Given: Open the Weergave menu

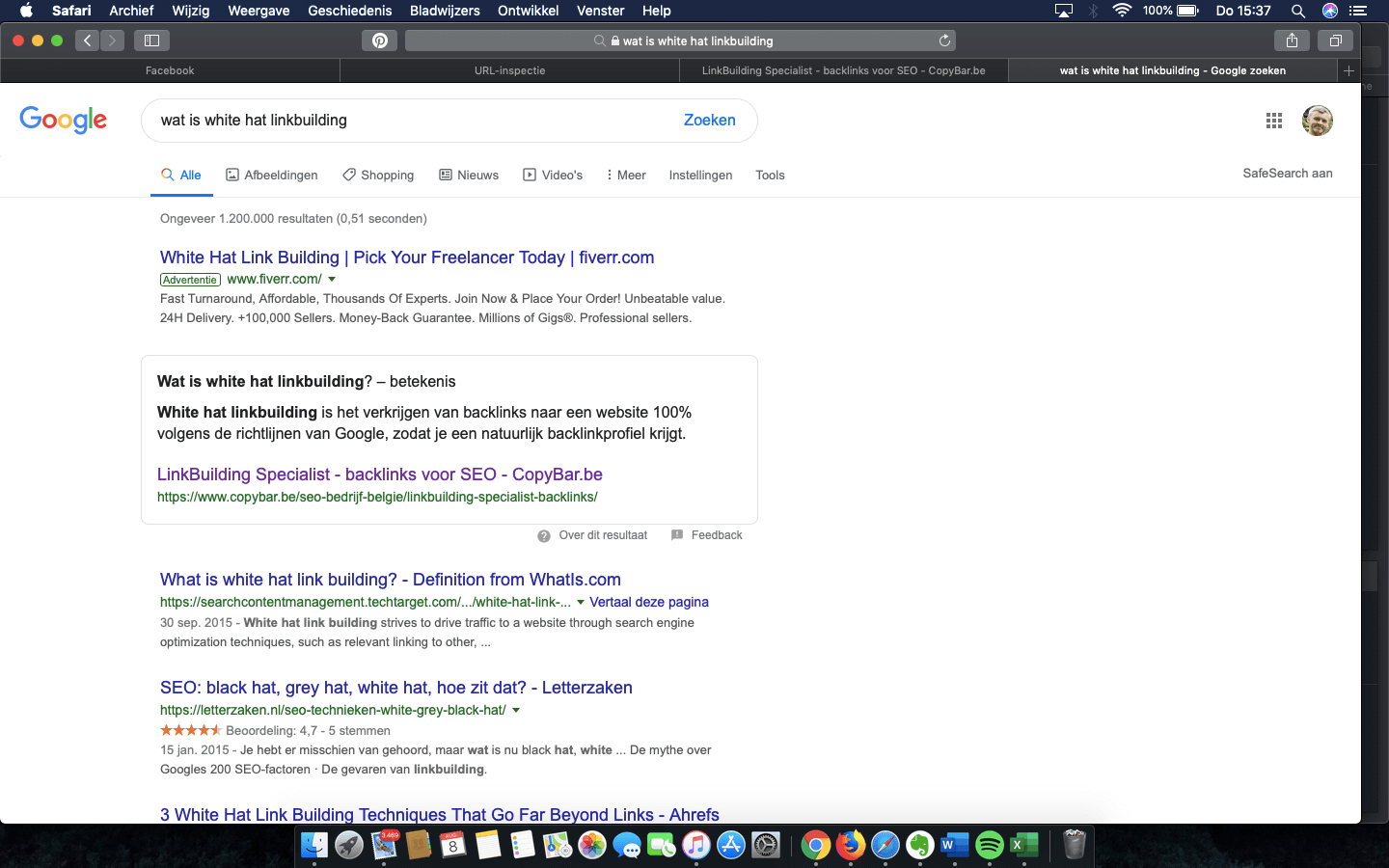Looking at the screenshot, I should tap(259, 11).
